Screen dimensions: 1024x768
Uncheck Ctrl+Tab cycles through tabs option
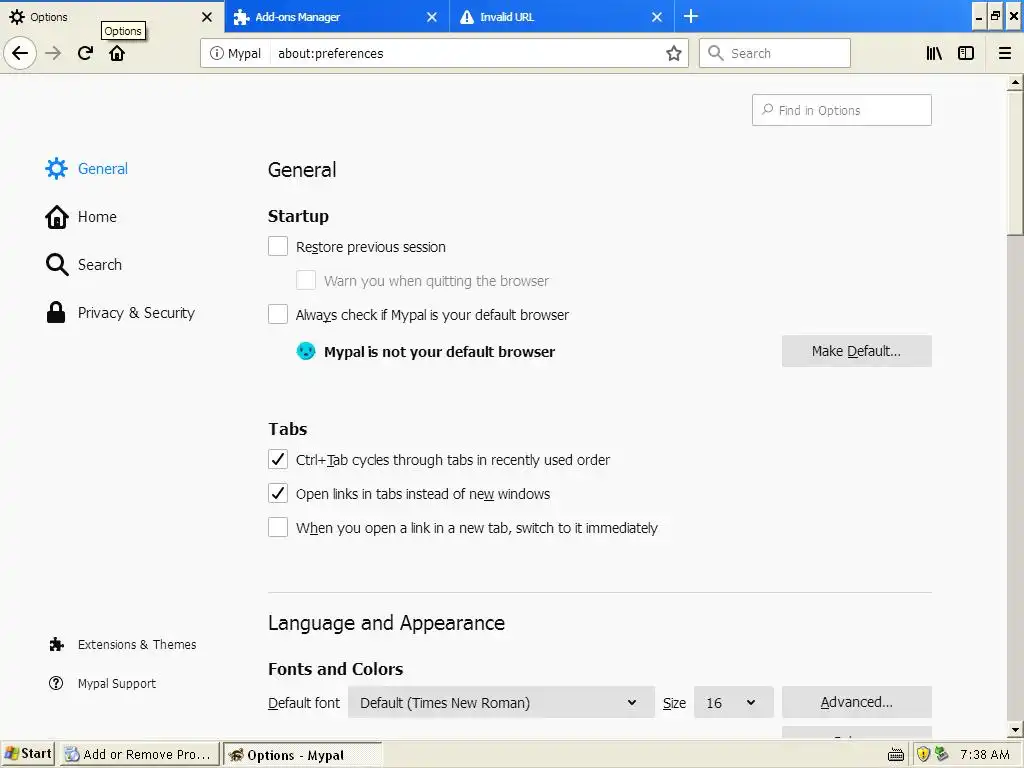pyautogui.click(x=278, y=459)
